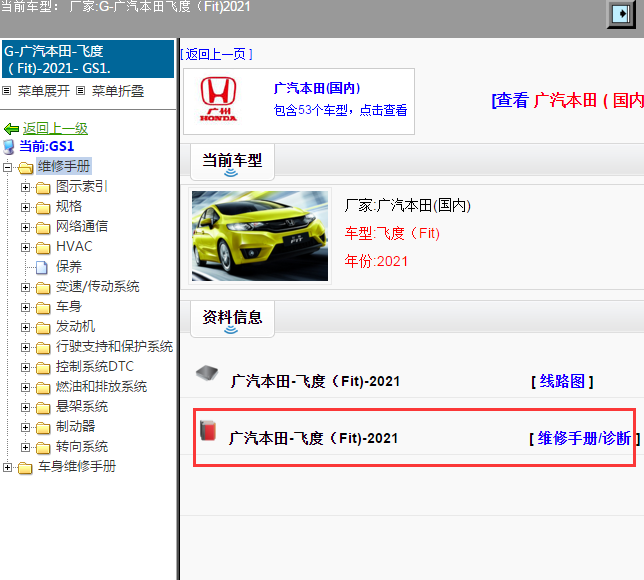Expand the HVAC node

(x=25, y=247)
